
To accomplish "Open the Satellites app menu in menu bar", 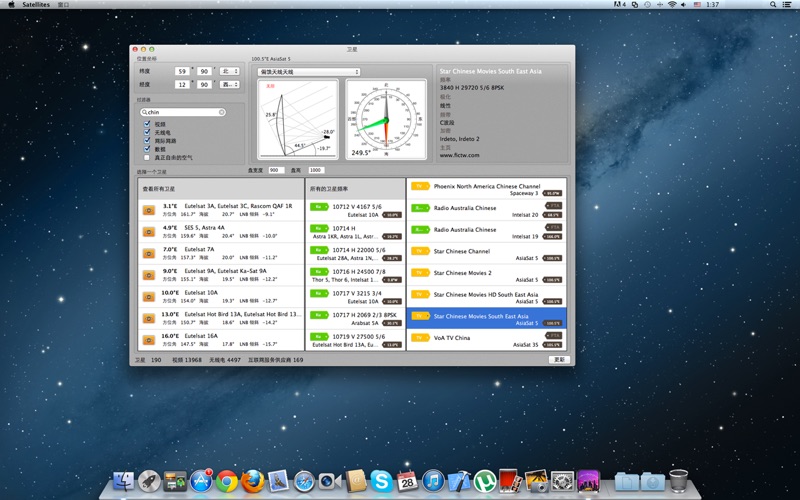I will 36,4.
